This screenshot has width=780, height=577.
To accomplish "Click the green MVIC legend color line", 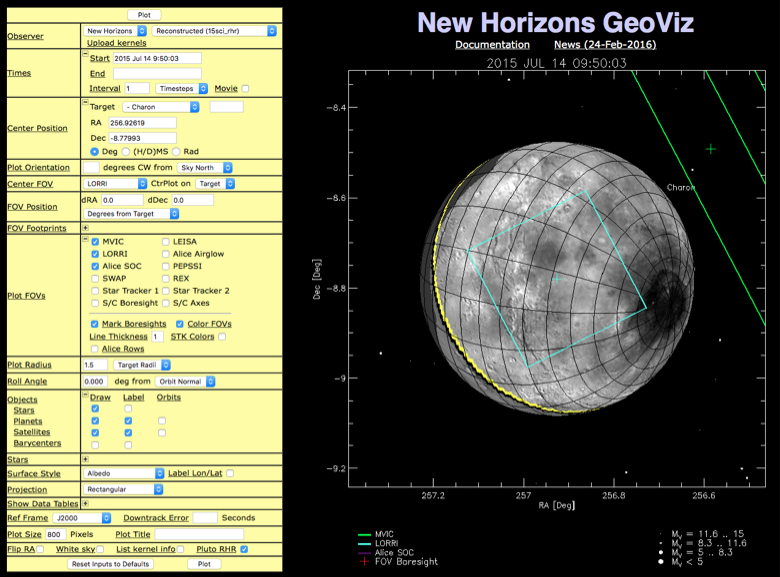I will tap(363, 535).
